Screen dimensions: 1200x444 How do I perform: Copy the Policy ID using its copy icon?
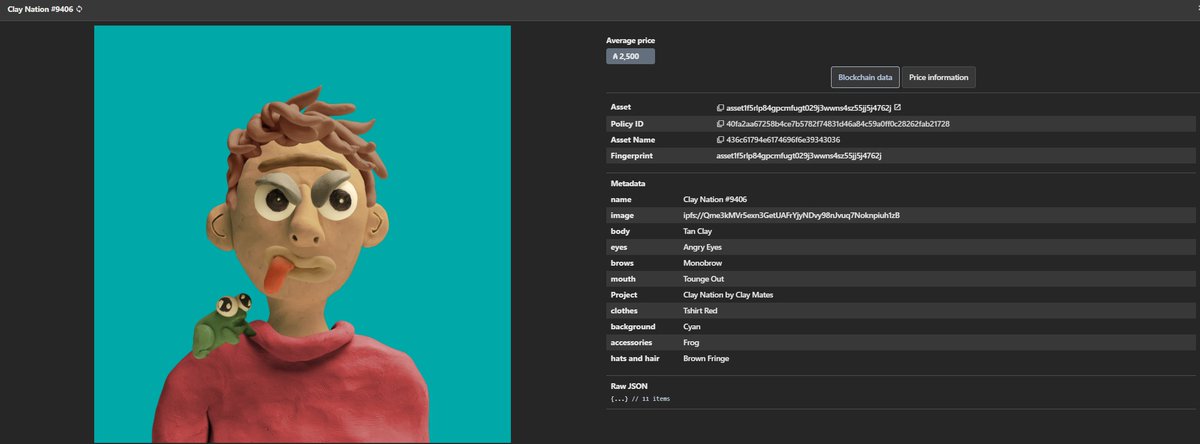(720, 123)
